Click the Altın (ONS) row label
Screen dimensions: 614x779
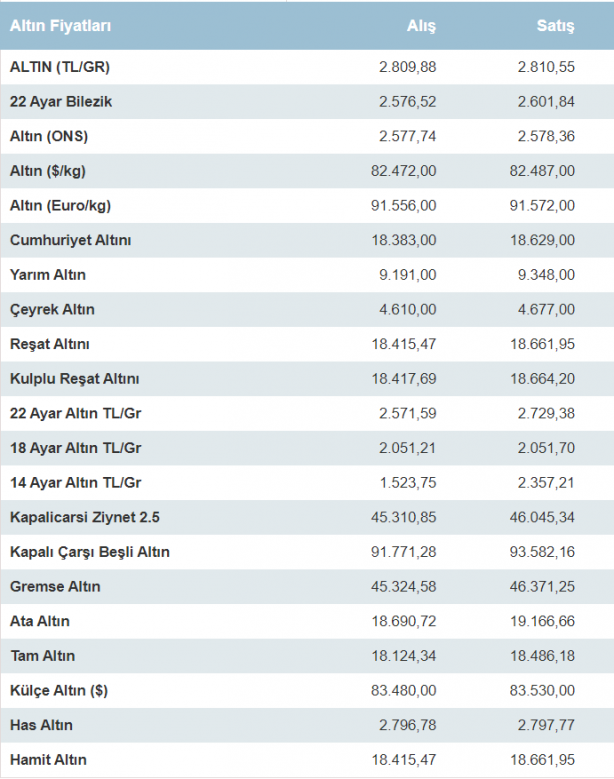point(55,136)
